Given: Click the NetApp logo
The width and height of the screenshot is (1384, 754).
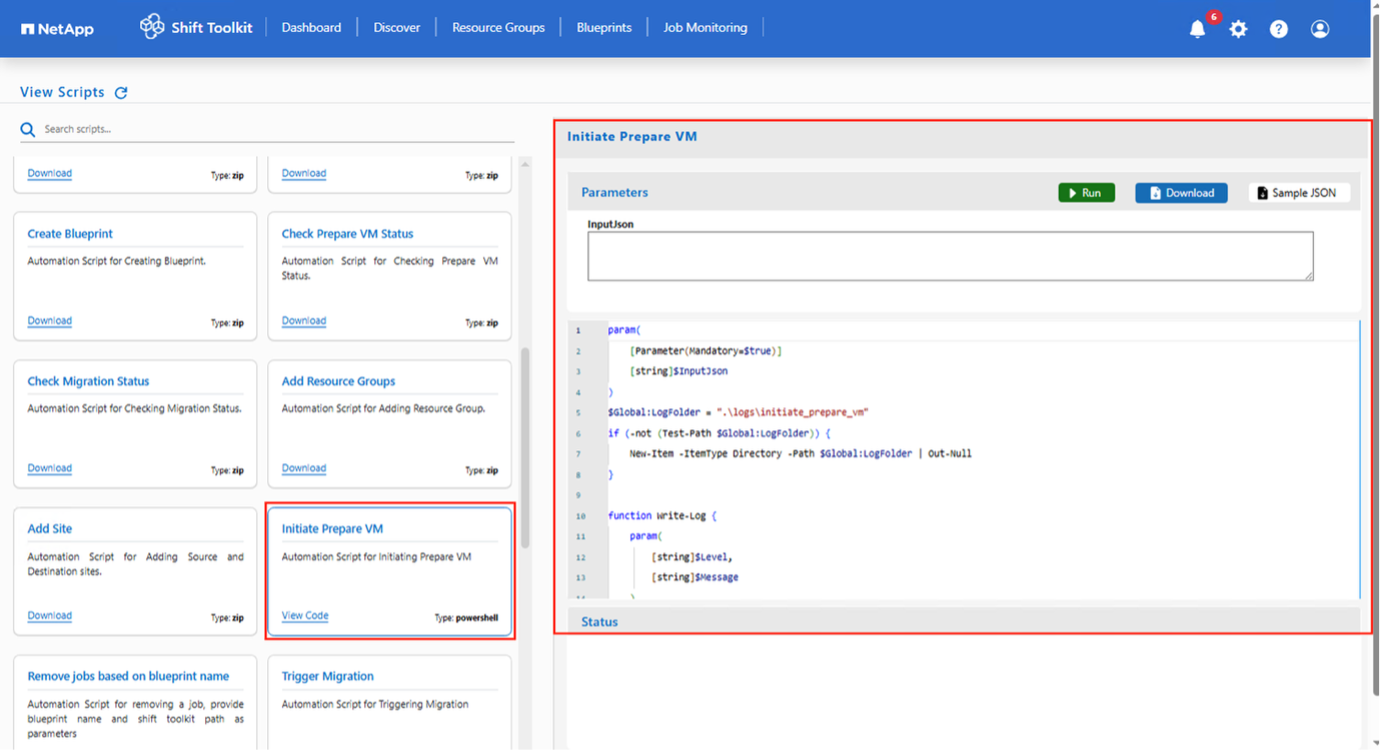Looking at the screenshot, I should click(x=57, y=28).
